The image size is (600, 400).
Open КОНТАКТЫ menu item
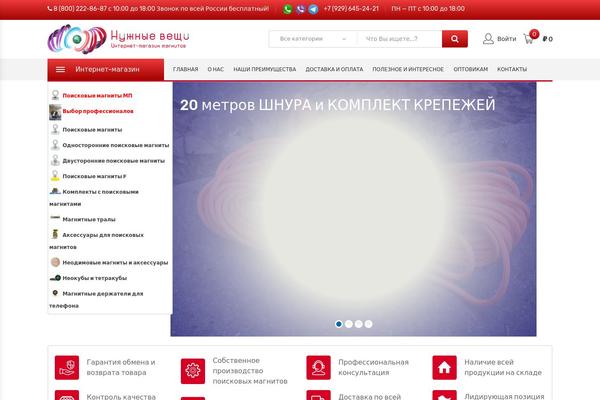pos(512,69)
